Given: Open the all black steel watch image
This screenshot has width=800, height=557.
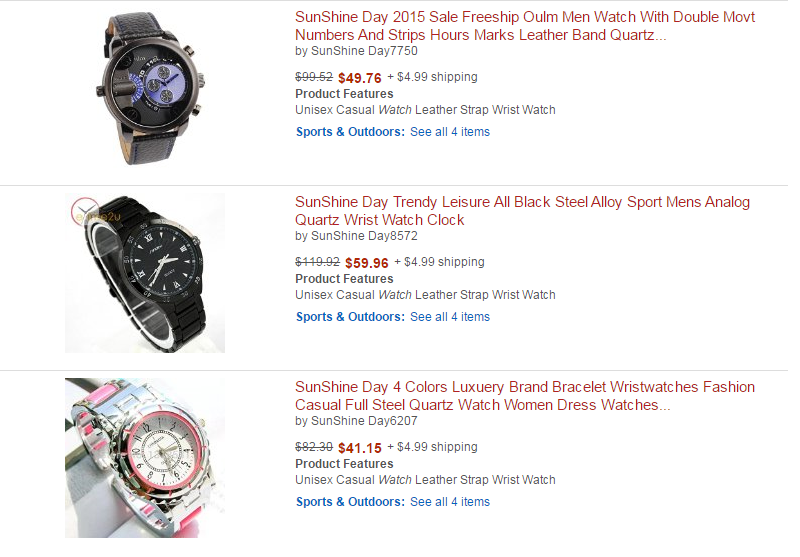Looking at the screenshot, I should point(145,273).
